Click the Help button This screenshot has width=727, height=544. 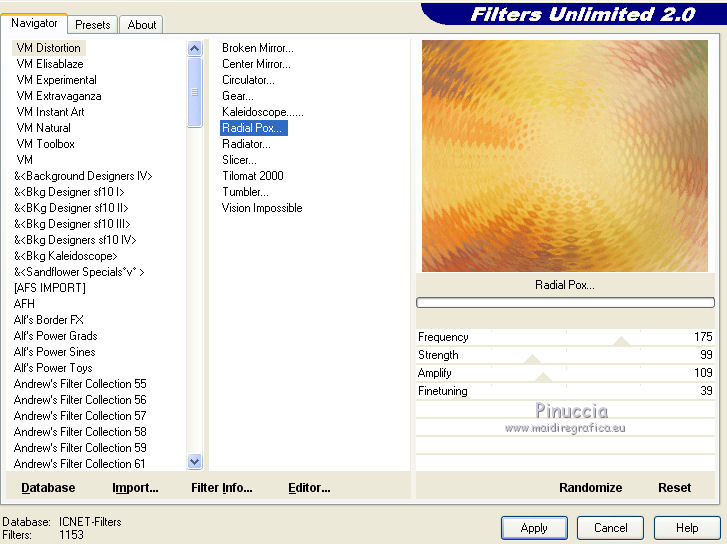[x=687, y=528]
